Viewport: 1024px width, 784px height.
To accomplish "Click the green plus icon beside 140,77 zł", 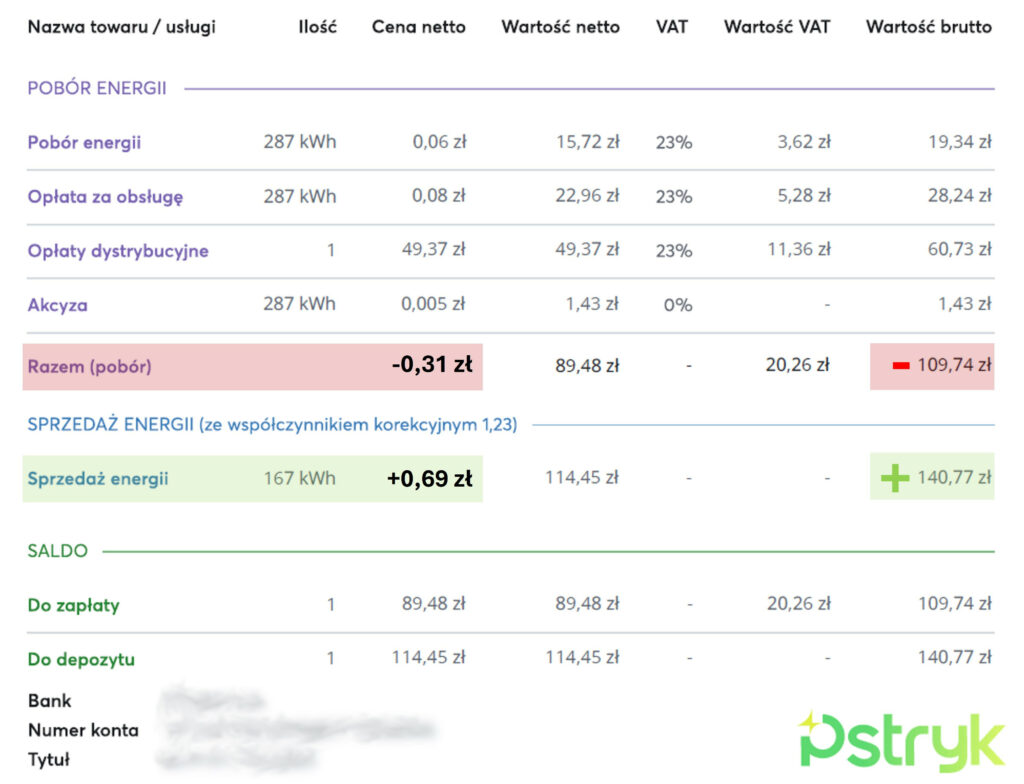I will tap(895, 478).
